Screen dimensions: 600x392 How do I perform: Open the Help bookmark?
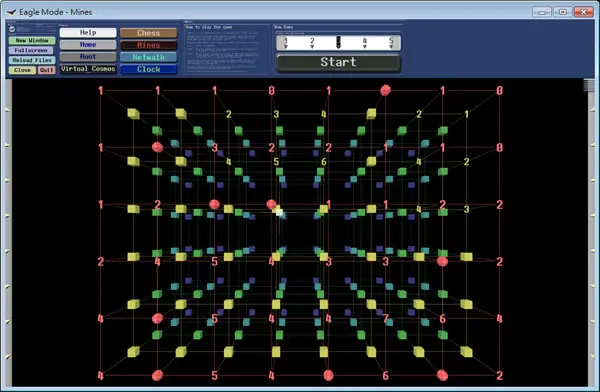coord(88,33)
